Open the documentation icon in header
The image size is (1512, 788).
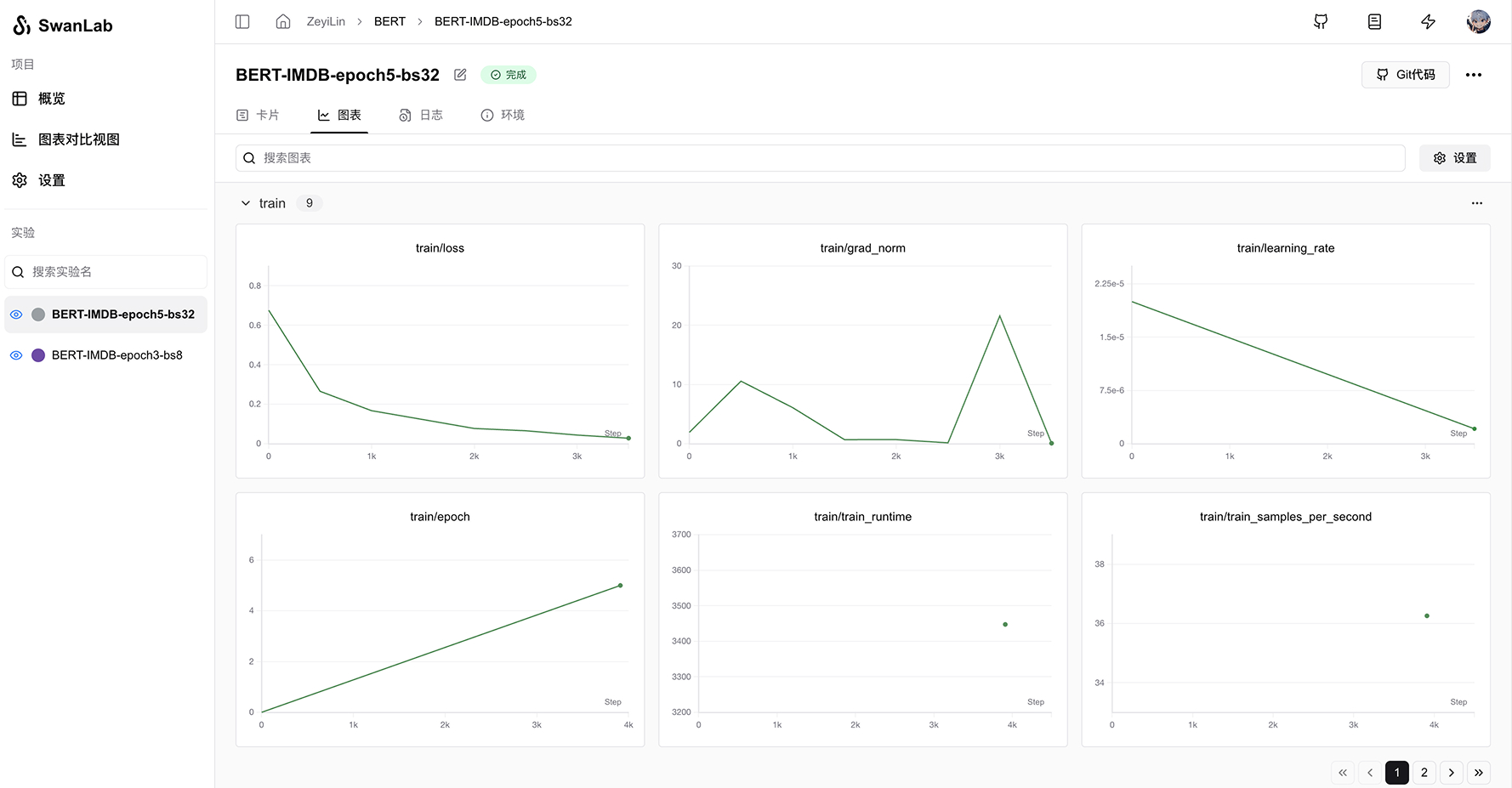click(1374, 22)
